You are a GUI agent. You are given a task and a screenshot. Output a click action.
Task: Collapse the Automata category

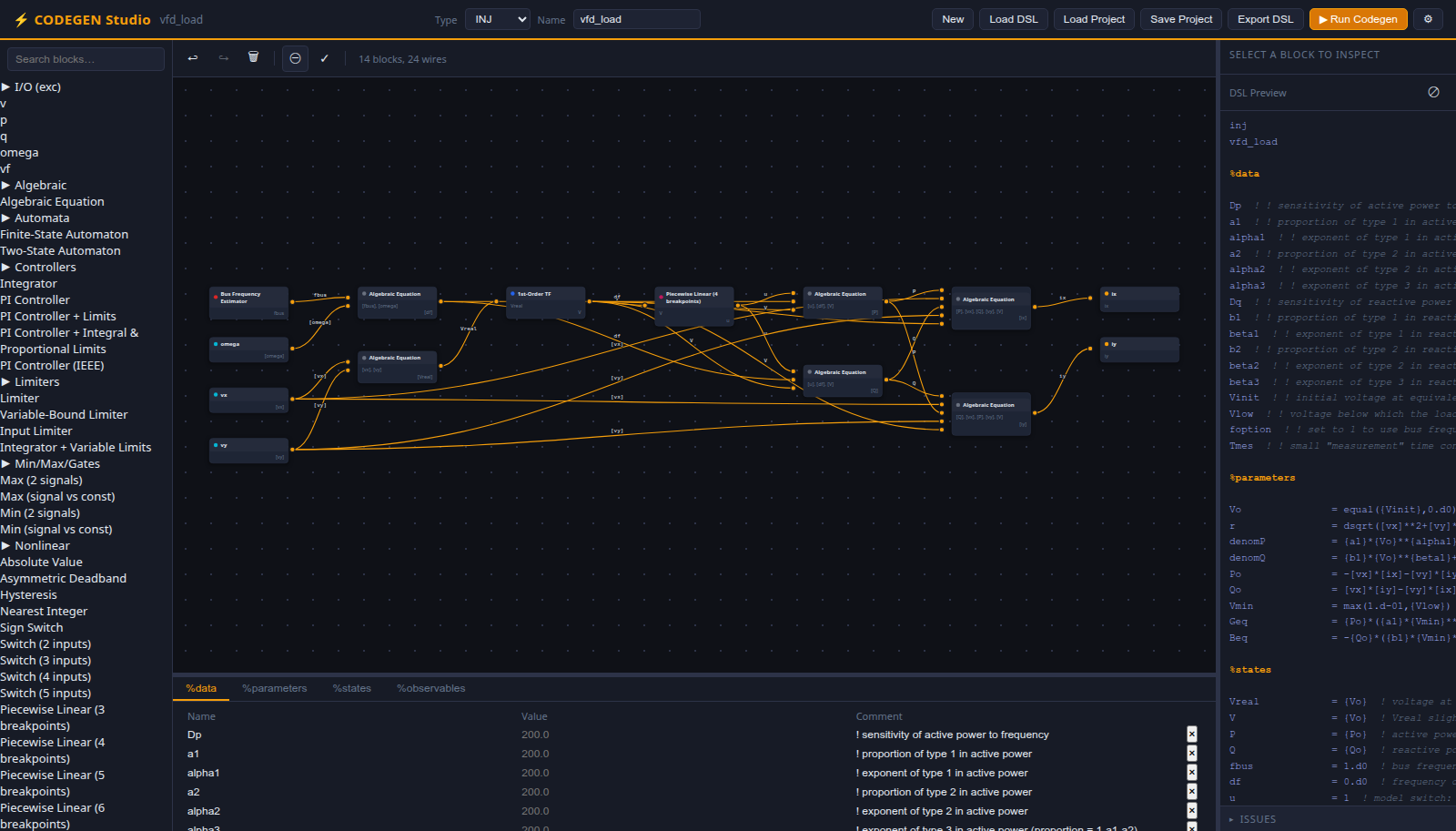[35, 218]
